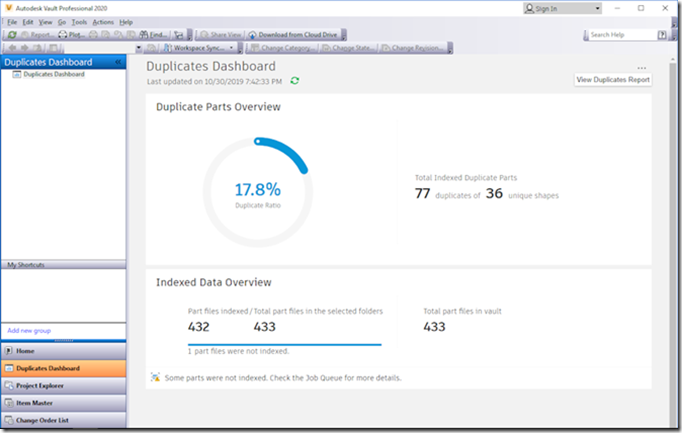
Task: Click Change State in the toolbar
Action: (x=348, y=48)
